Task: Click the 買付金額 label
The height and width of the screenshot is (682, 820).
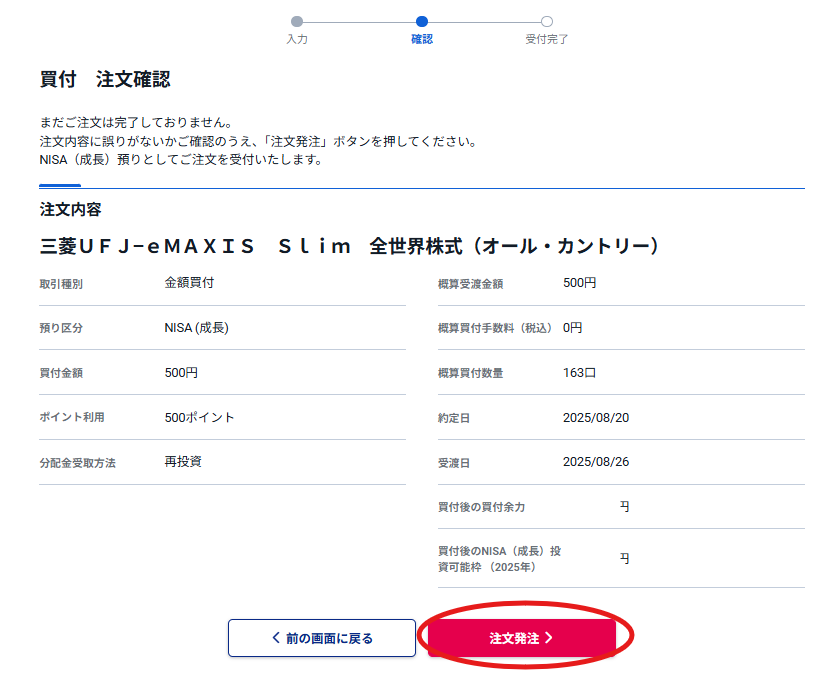Action: 61,373
